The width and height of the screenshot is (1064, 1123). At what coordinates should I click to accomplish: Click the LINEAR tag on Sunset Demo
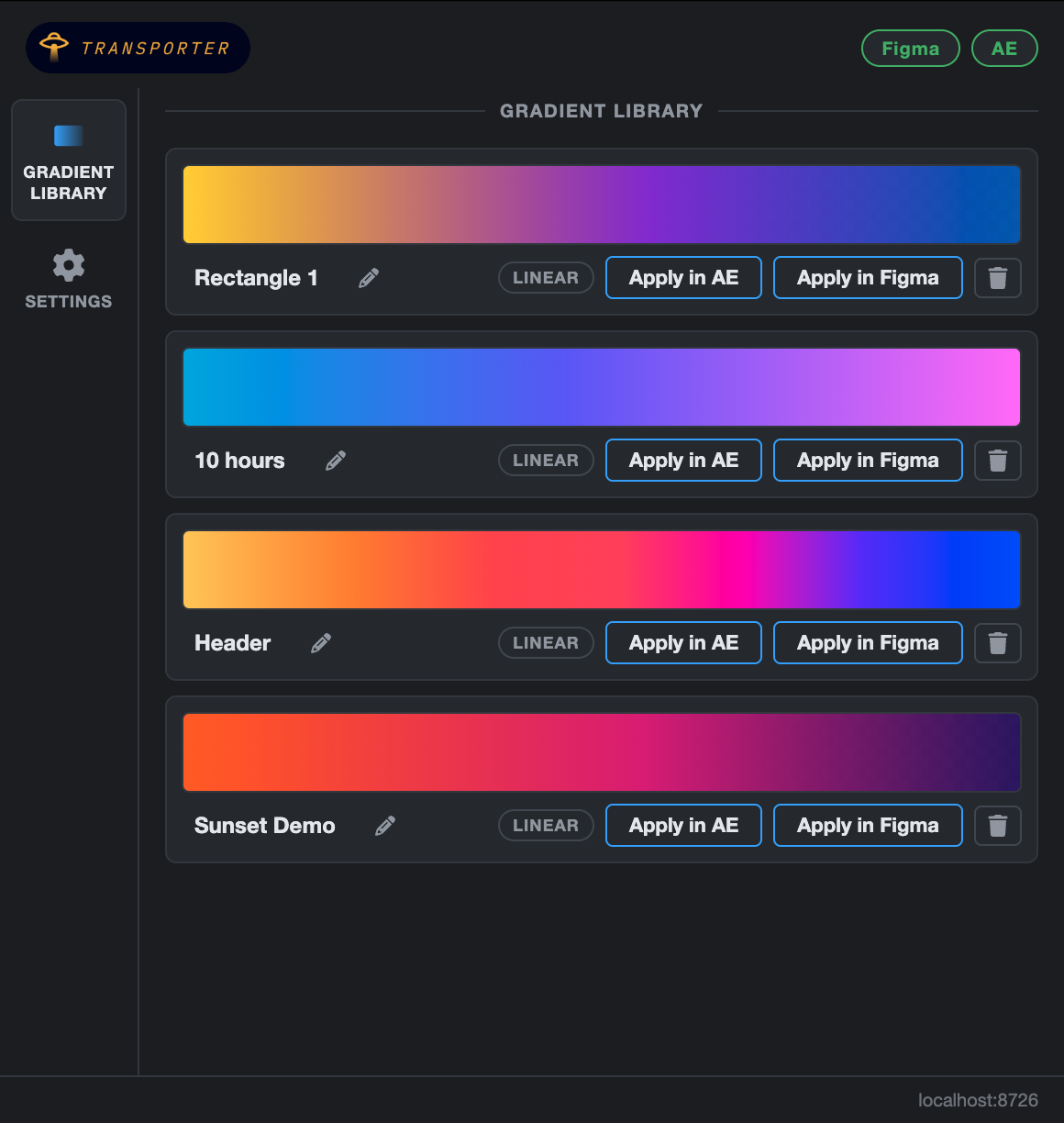click(x=546, y=826)
